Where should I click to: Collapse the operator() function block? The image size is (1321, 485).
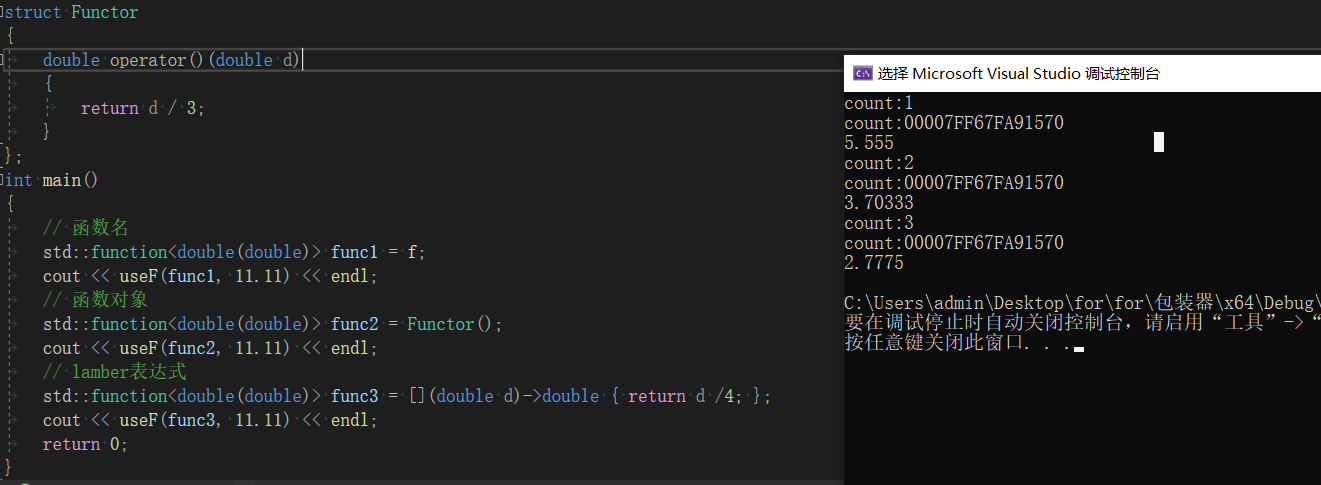(3, 61)
